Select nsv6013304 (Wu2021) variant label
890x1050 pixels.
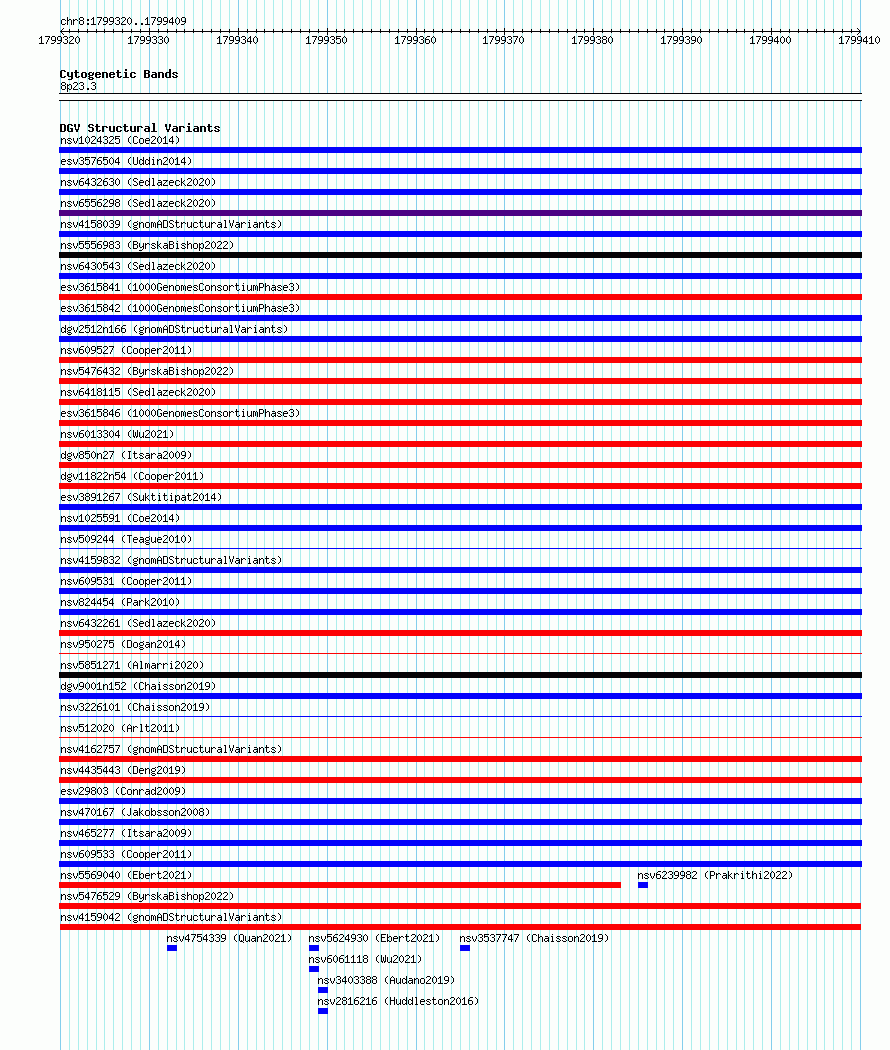tap(117, 434)
